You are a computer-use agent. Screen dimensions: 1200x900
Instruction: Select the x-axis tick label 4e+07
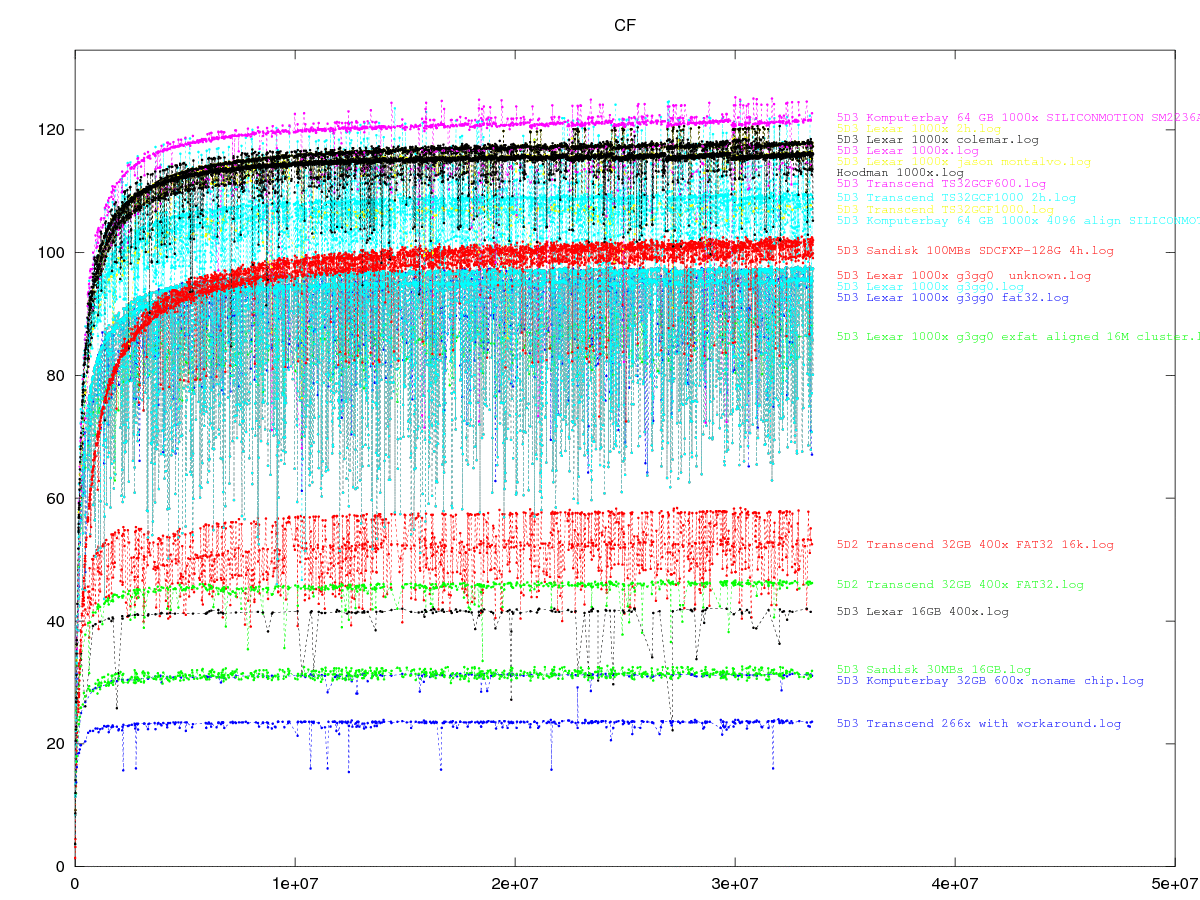[954, 884]
